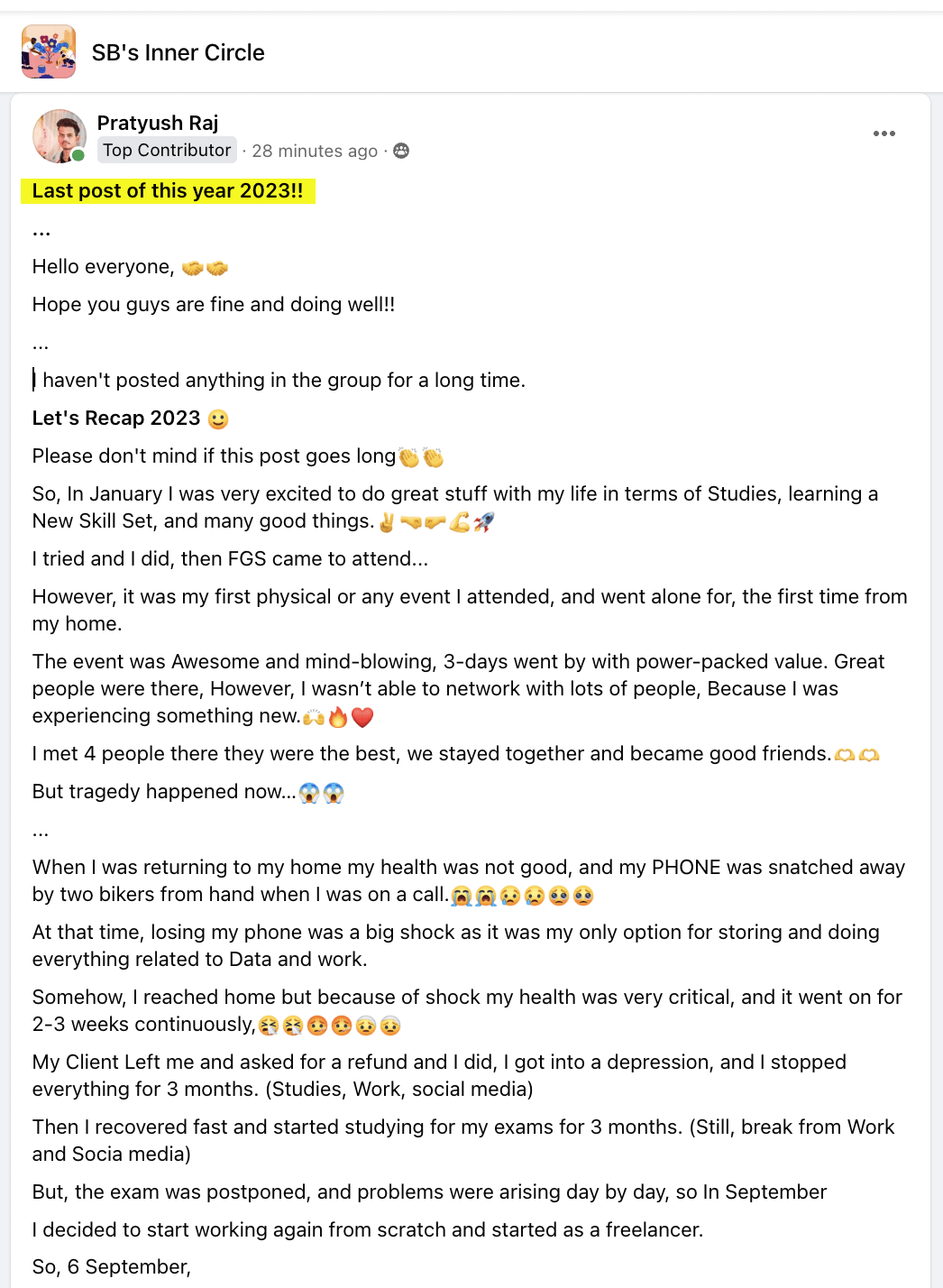943x1288 pixels.
Task: Click the red heart emoji after "something new"
Action: 362,717
